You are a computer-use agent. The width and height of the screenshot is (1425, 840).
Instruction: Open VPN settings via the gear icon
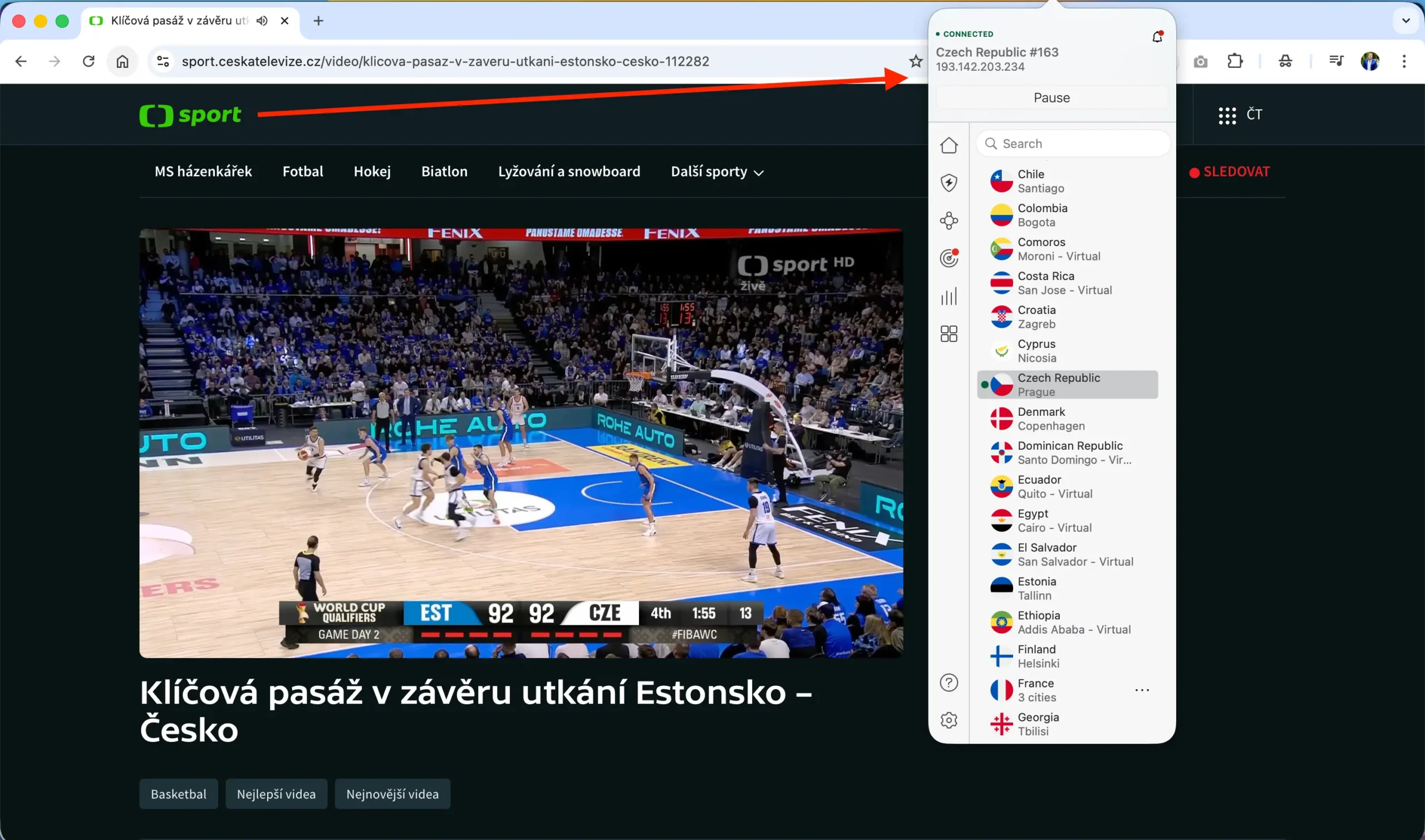pos(949,719)
